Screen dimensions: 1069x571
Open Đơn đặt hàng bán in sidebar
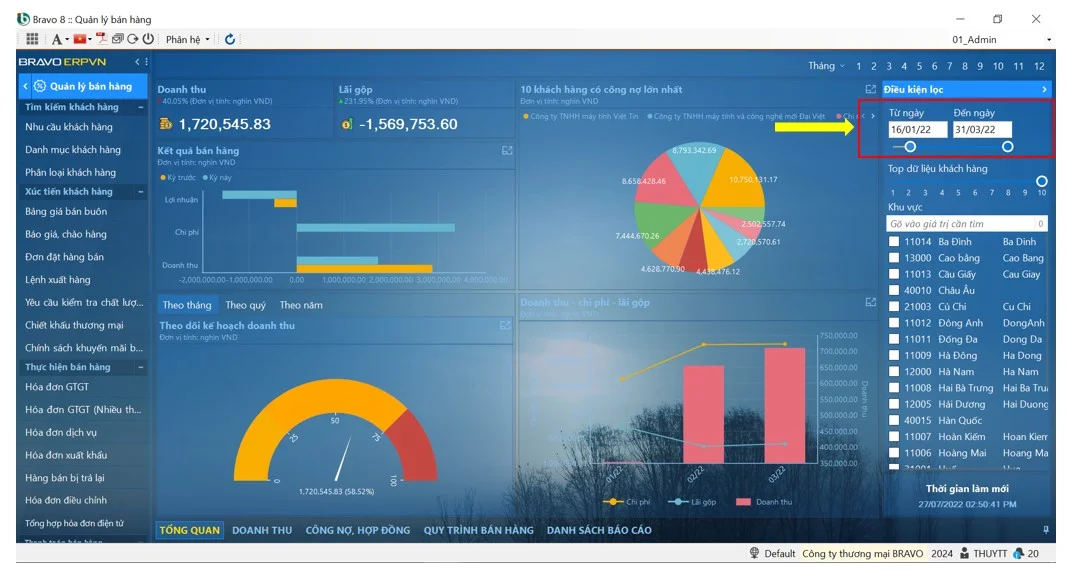tap(64, 257)
